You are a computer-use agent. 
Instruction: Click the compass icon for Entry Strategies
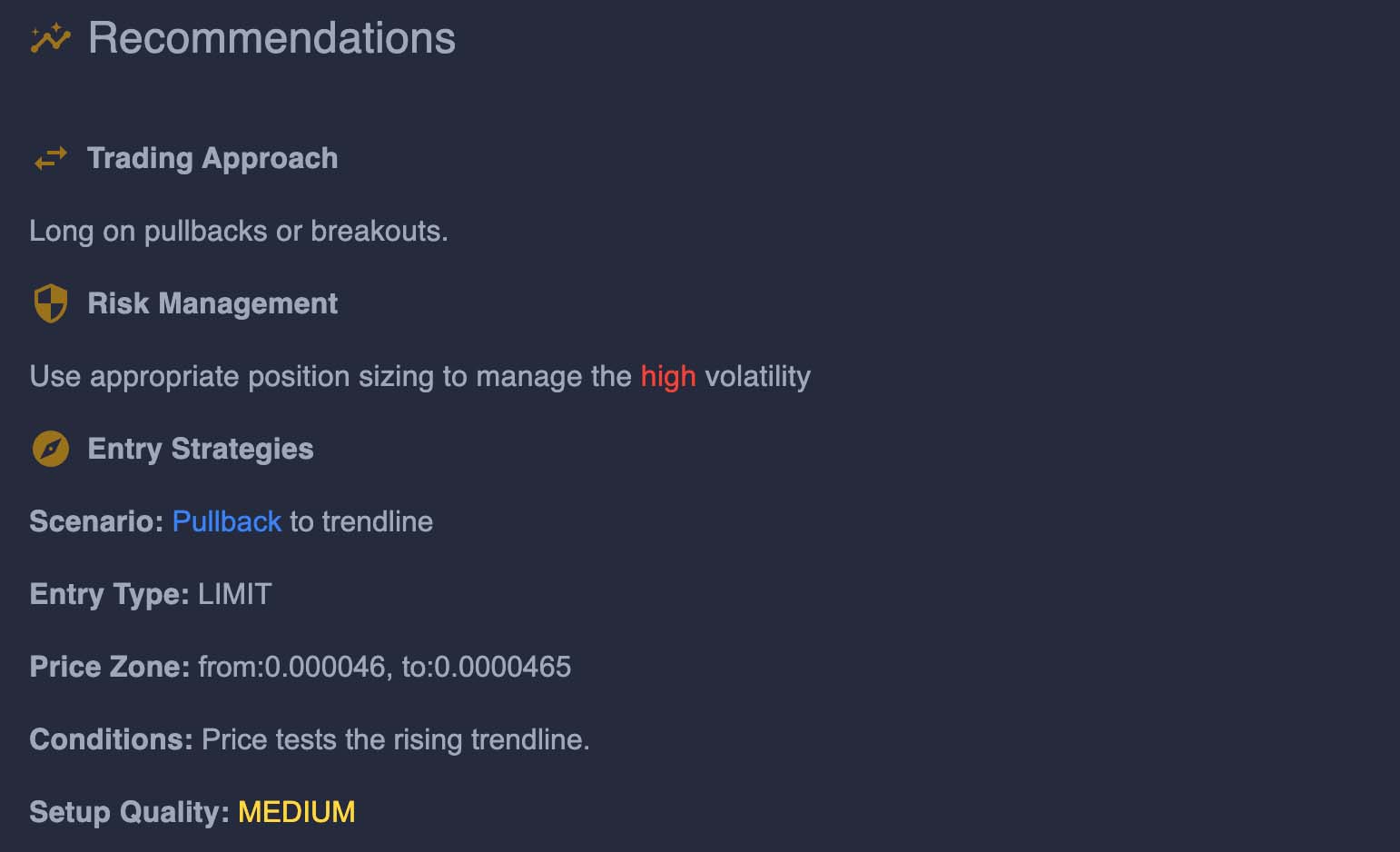[x=50, y=449]
